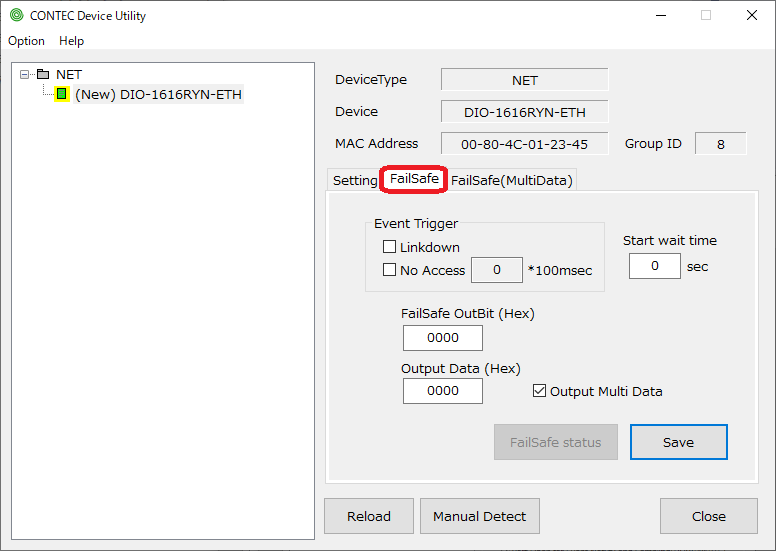Click the Start wait time field
The height and width of the screenshot is (551, 776).
coord(654,266)
